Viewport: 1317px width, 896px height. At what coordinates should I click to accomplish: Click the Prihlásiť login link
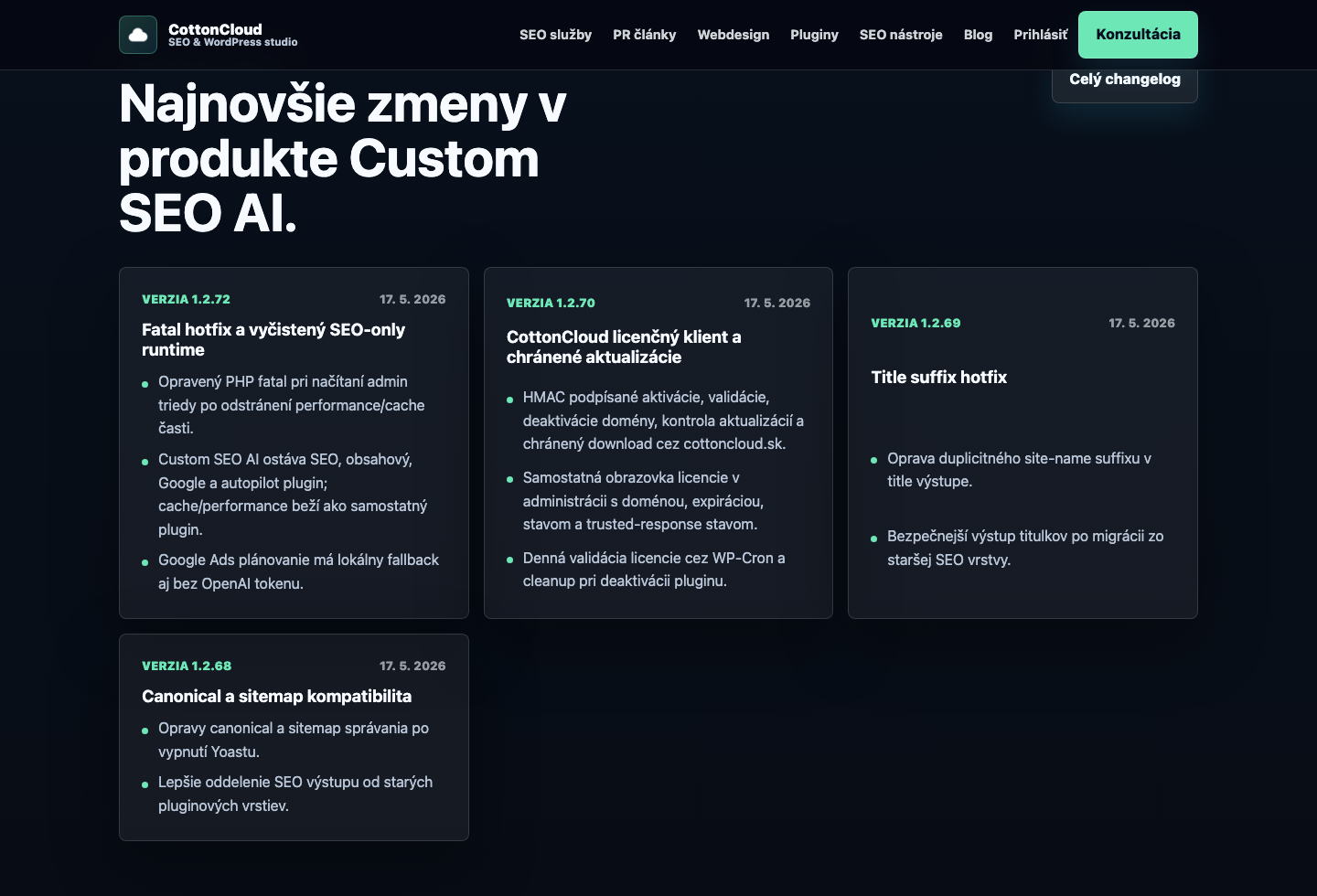(1041, 35)
